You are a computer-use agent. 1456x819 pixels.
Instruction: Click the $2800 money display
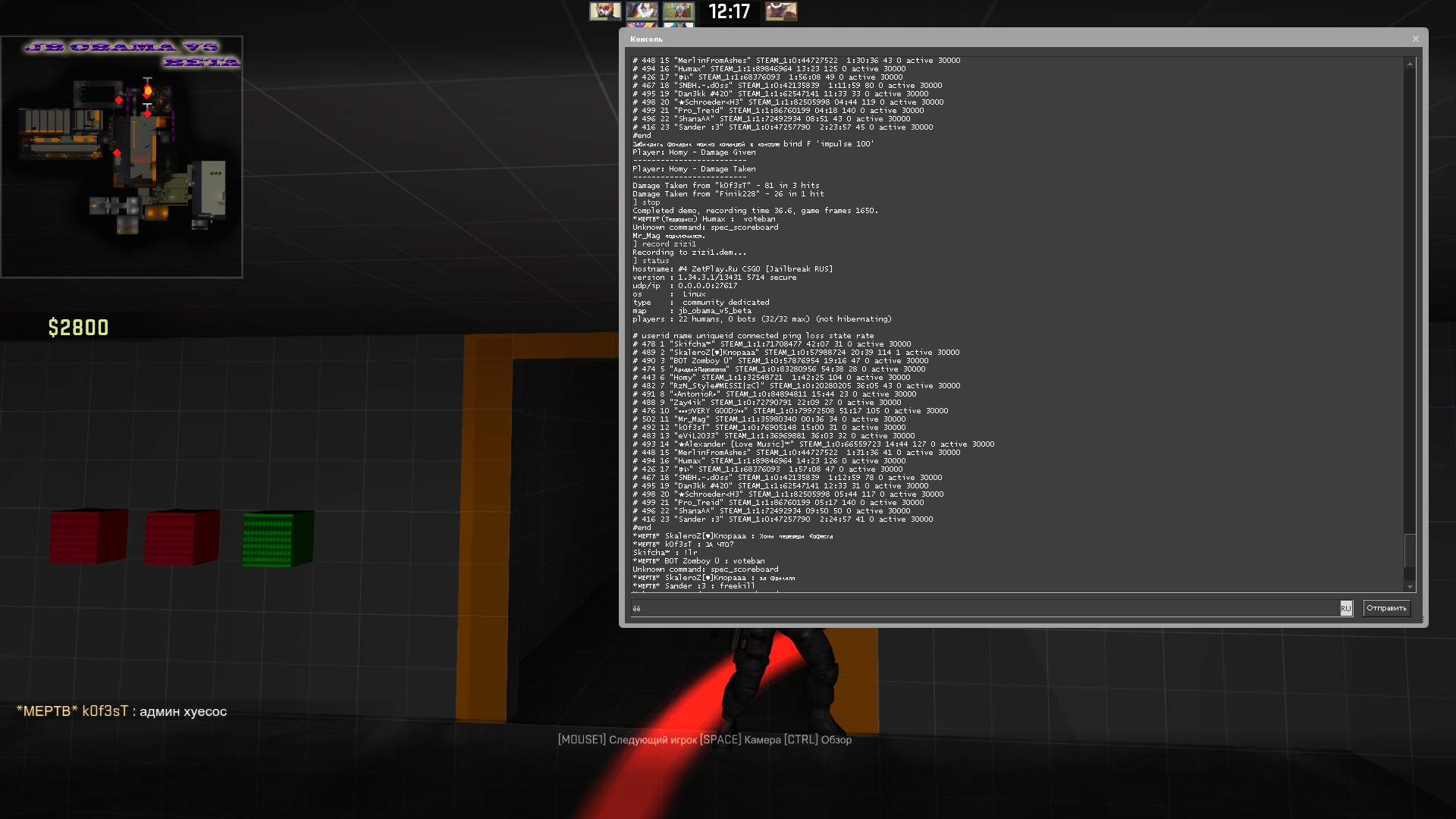[x=78, y=328]
